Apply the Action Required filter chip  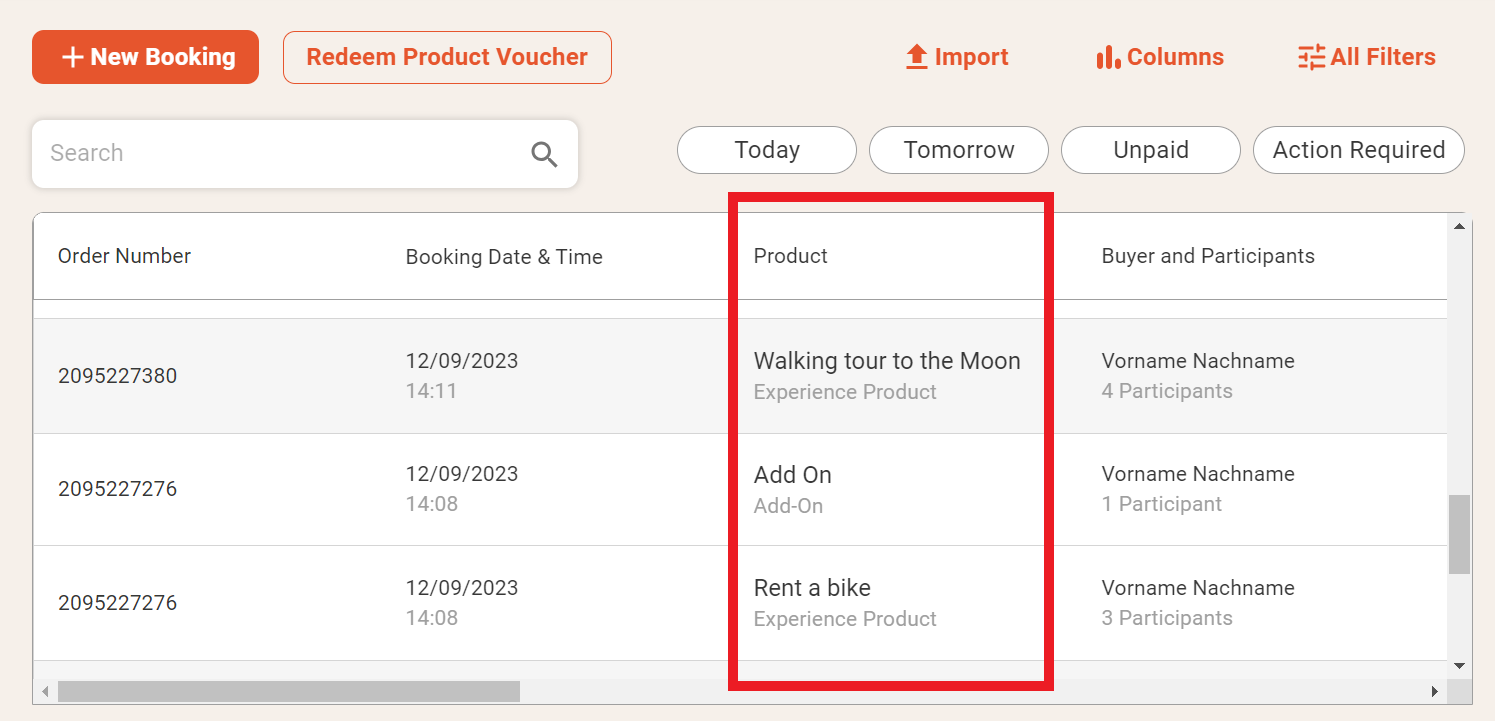(1359, 150)
